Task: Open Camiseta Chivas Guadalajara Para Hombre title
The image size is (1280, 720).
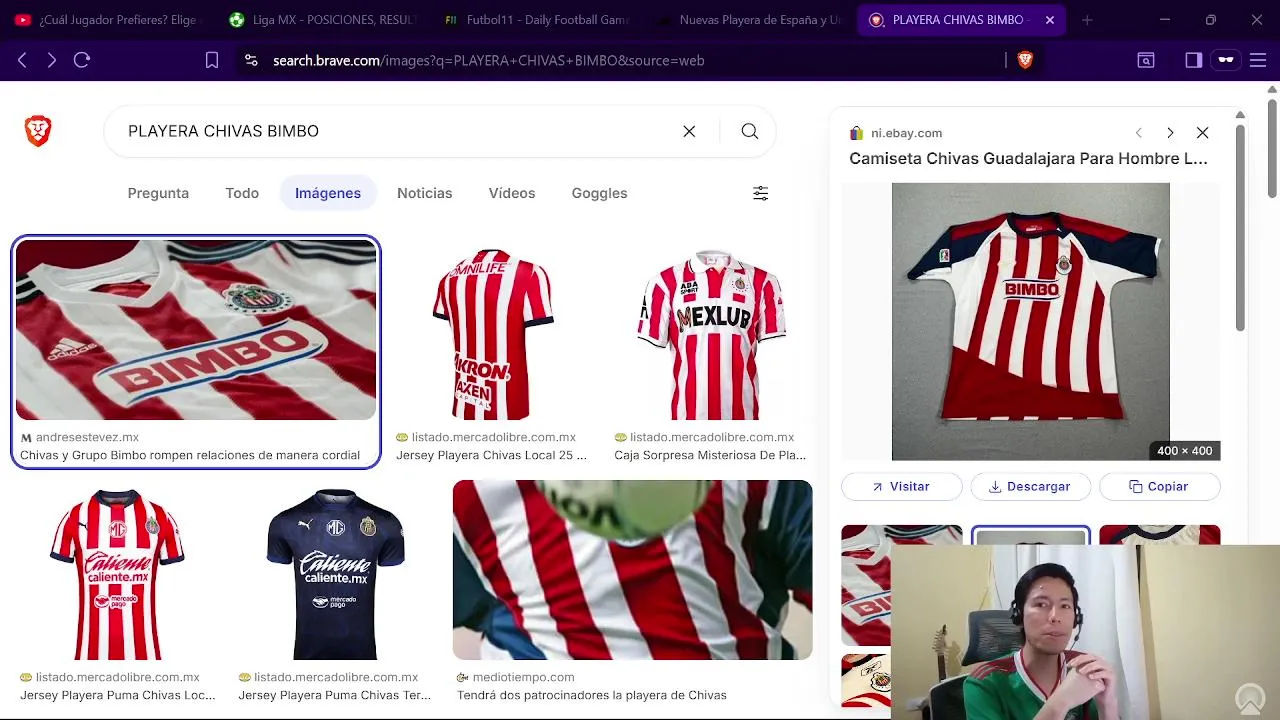Action: pos(1028,158)
